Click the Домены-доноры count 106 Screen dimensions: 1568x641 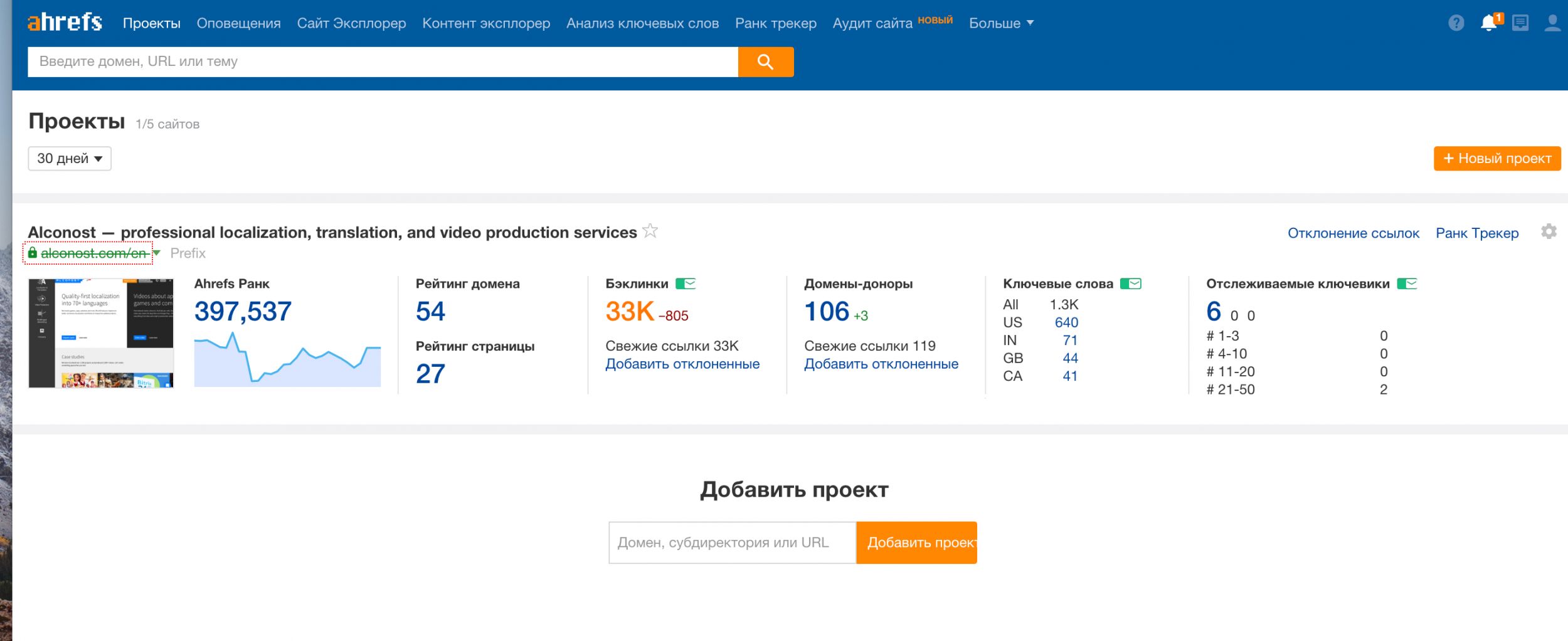click(827, 311)
